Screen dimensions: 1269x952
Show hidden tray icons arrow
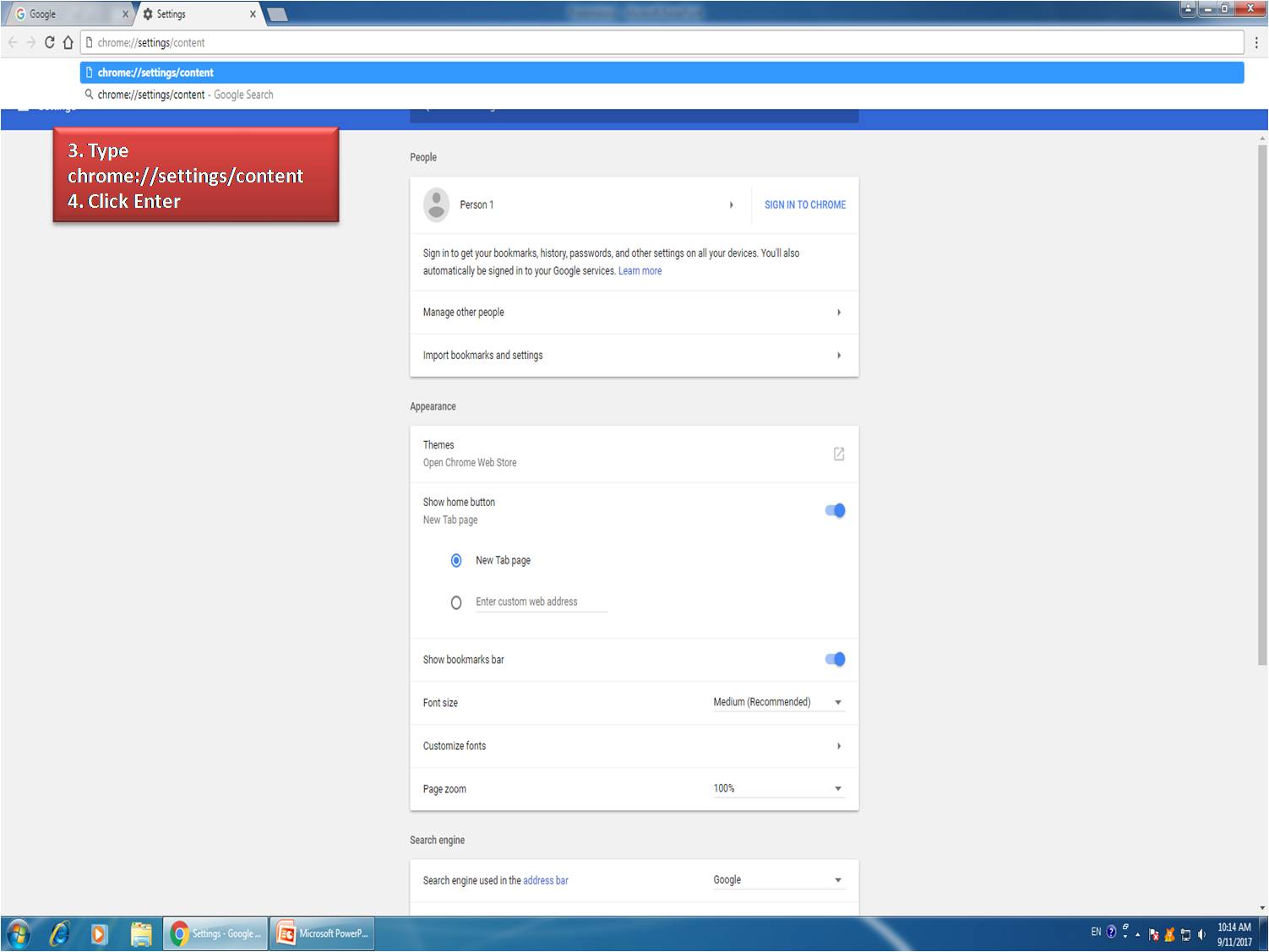1138,934
